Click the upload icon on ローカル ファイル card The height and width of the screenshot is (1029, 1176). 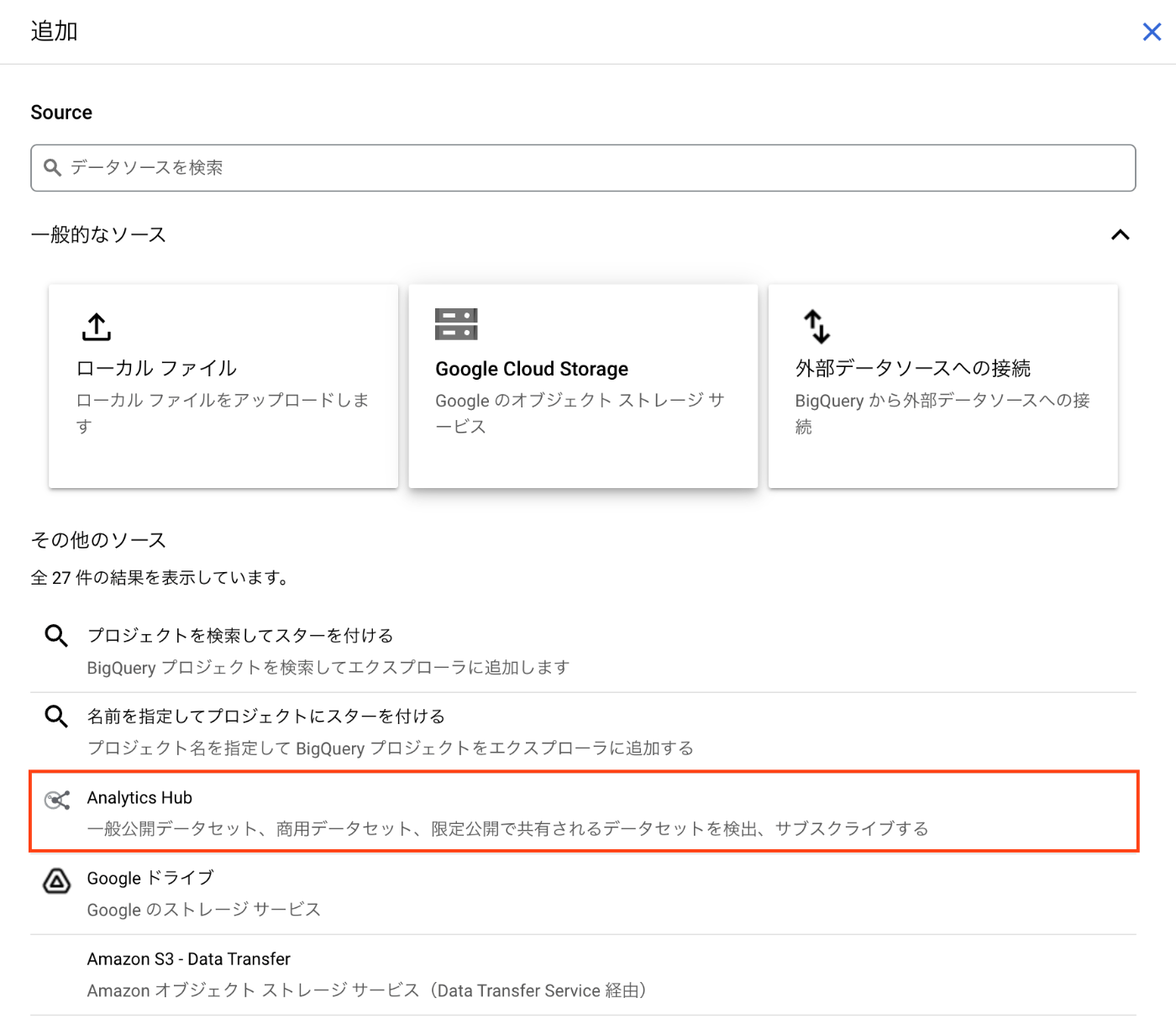(97, 327)
